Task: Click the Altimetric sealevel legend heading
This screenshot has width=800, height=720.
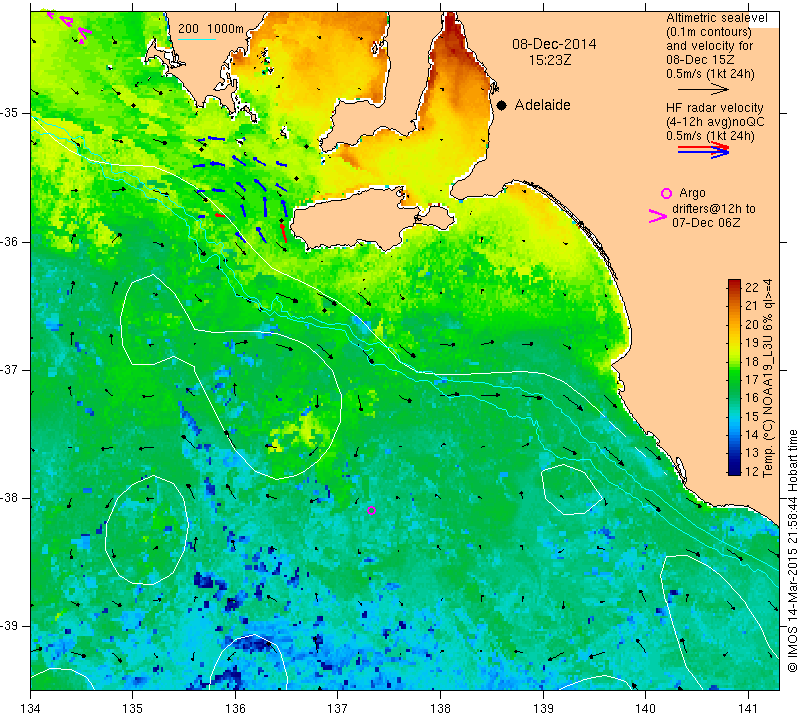Action: [x=717, y=18]
